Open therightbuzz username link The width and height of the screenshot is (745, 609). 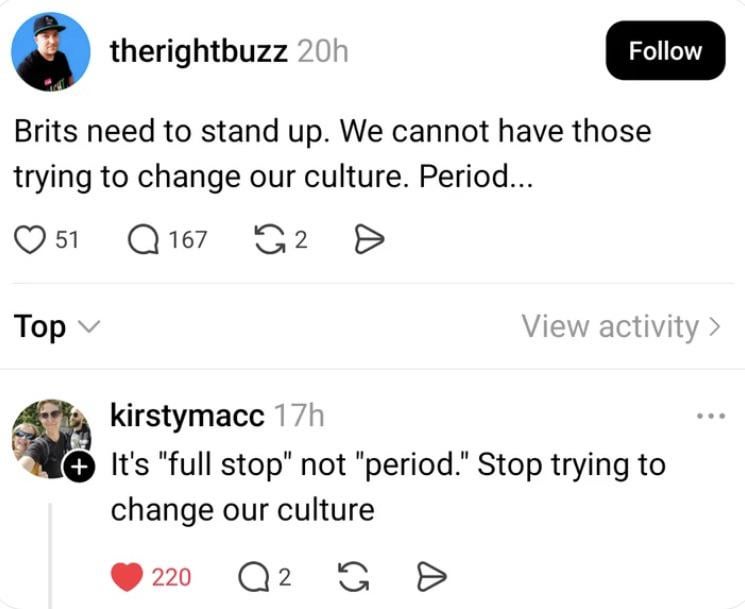click(199, 52)
